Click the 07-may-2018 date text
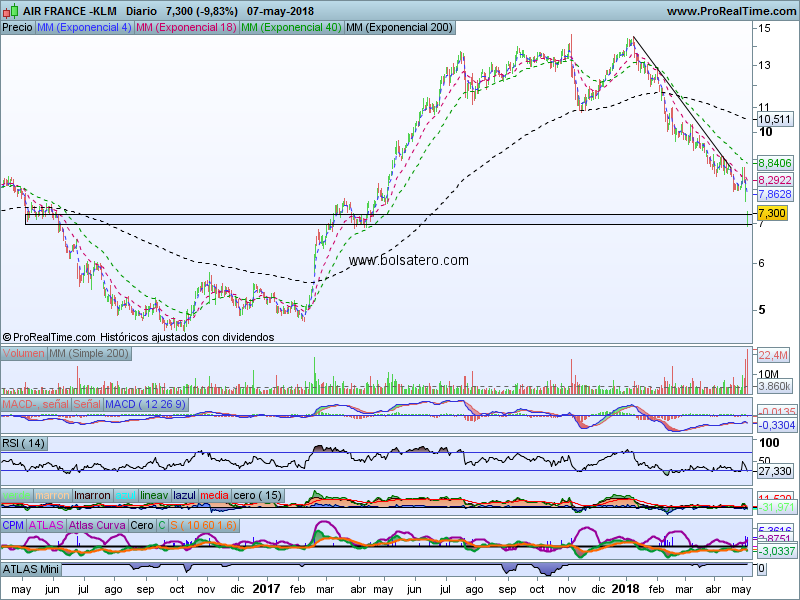 click(280, 11)
